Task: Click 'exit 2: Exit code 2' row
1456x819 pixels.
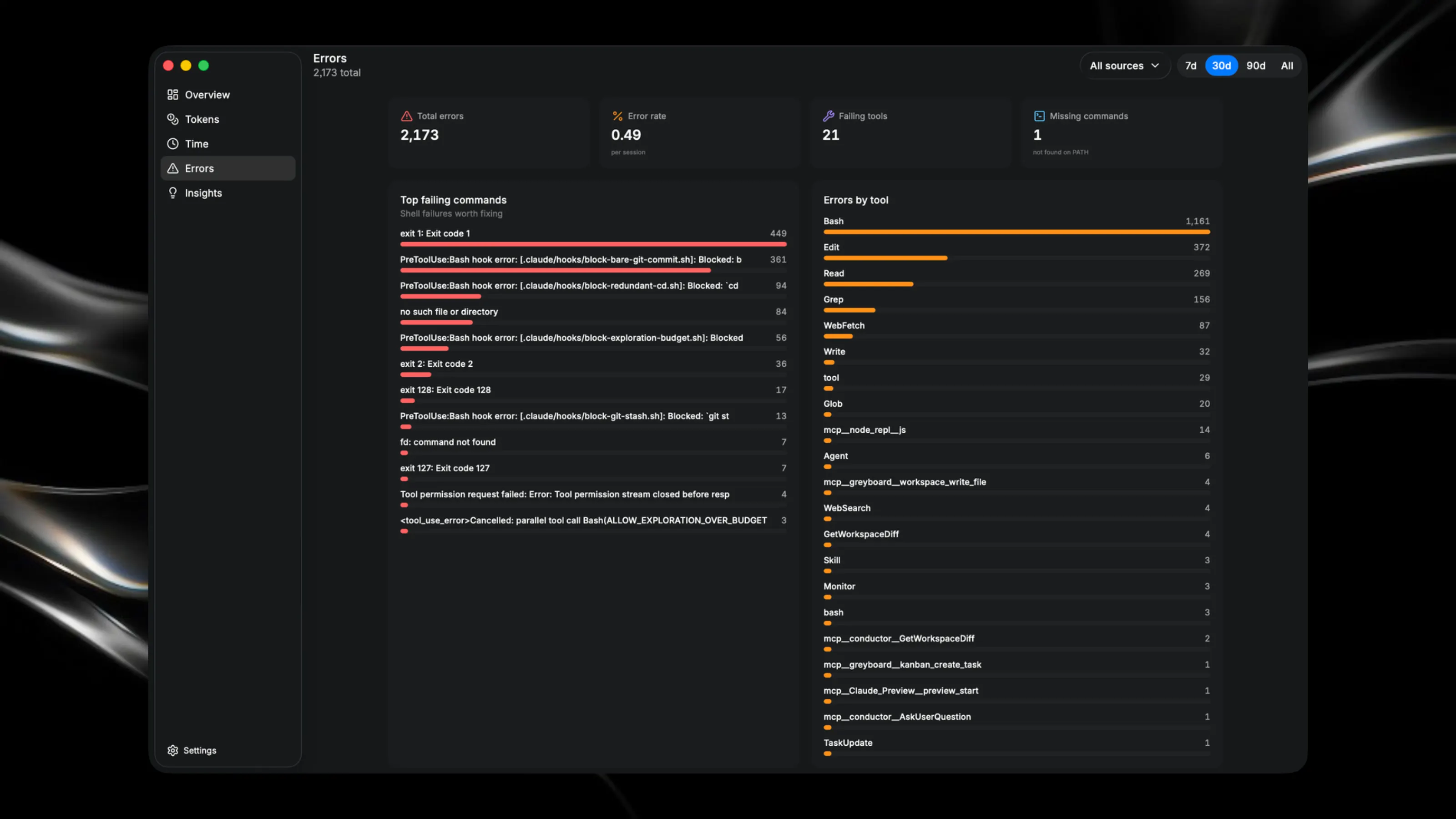Action: pos(593,369)
